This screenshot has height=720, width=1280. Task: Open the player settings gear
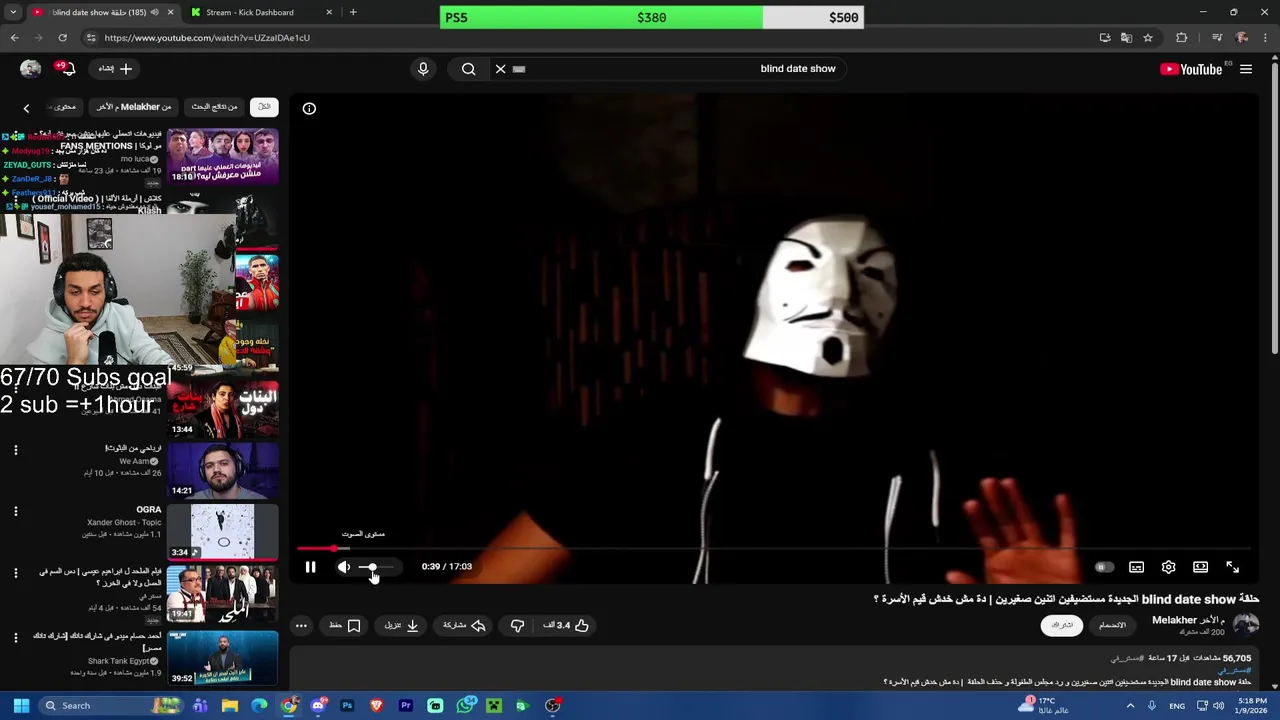click(1169, 567)
